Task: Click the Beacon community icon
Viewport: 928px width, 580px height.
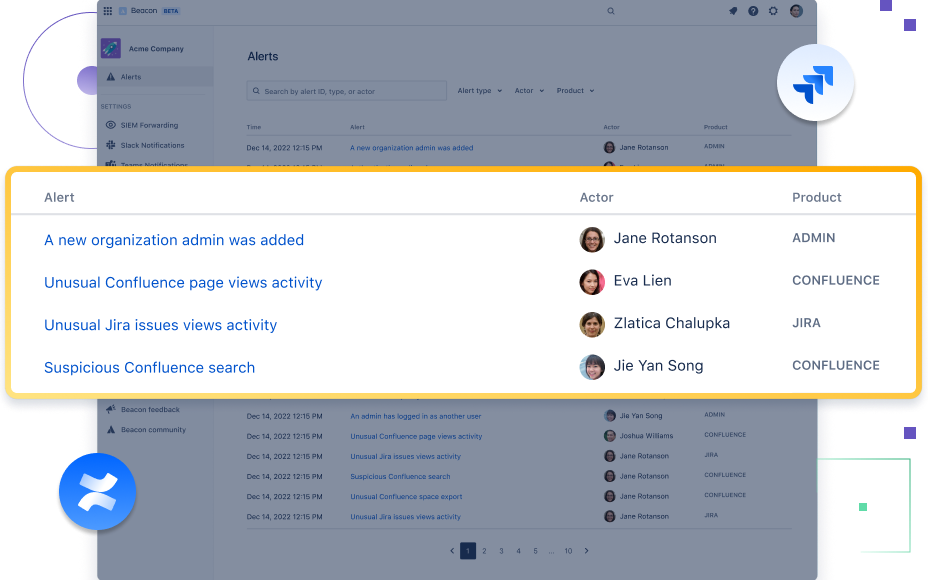Action: [111, 430]
